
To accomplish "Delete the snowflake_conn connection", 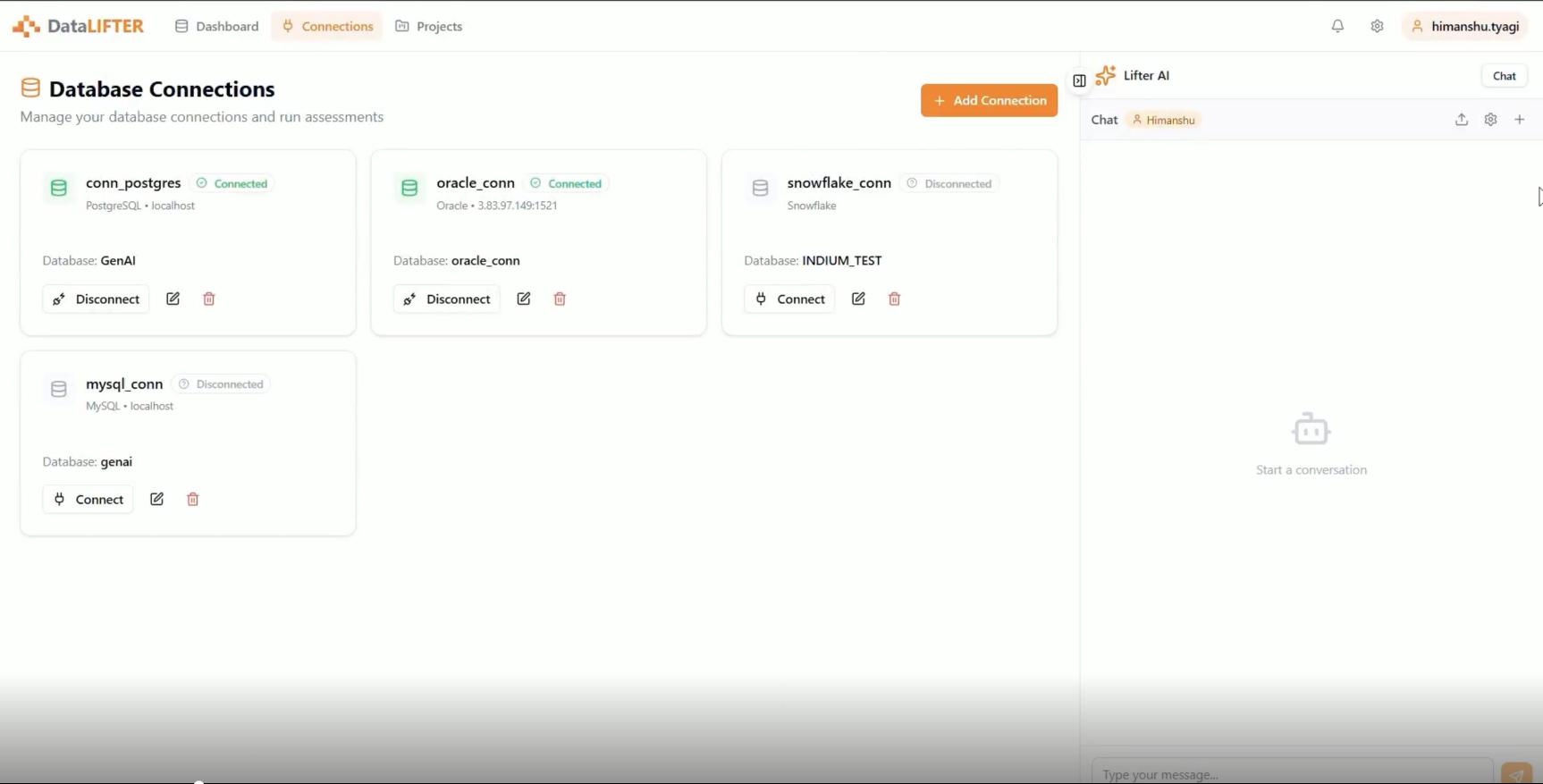I will click(x=894, y=299).
